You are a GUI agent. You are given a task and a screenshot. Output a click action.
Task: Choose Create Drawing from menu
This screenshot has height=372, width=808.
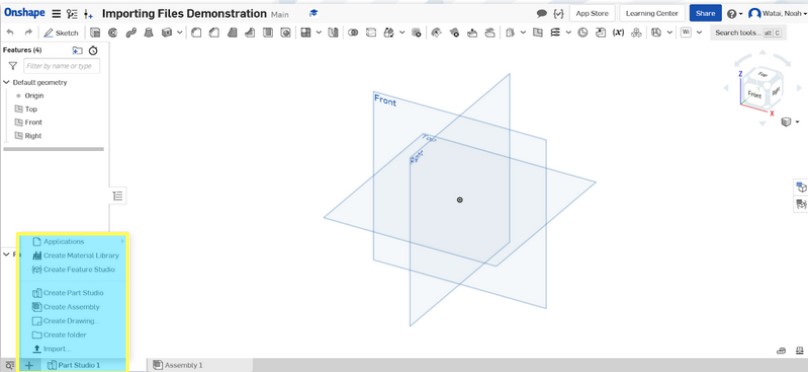click(x=66, y=320)
